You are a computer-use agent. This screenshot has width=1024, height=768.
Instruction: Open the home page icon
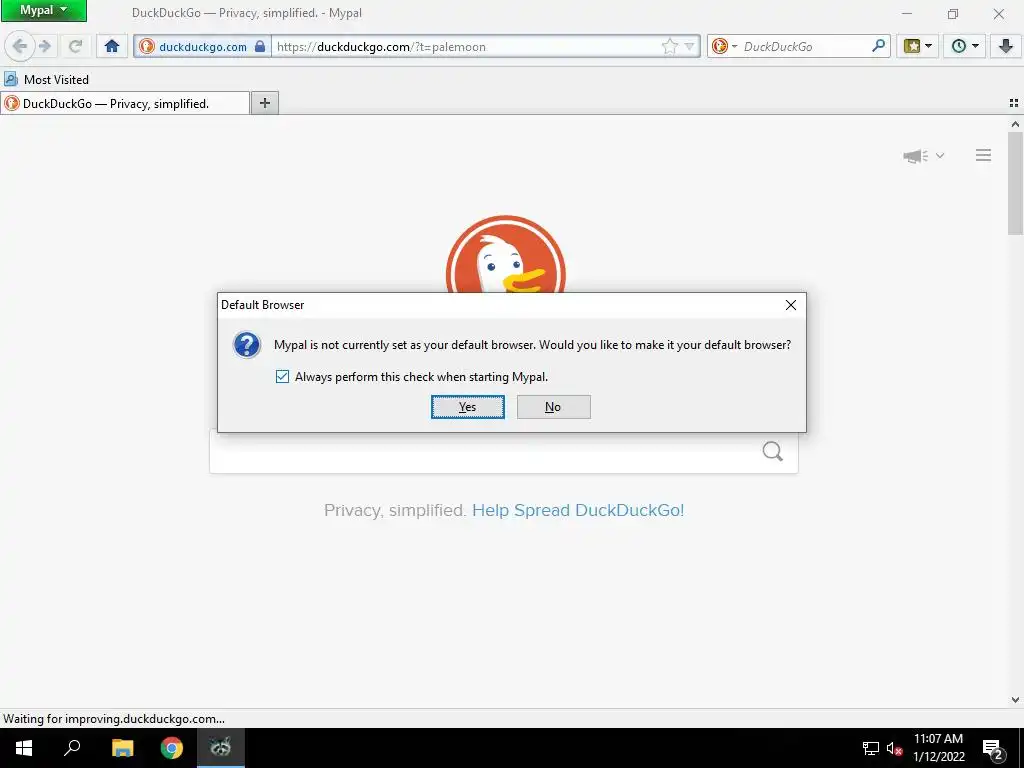[x=112, y=46]
